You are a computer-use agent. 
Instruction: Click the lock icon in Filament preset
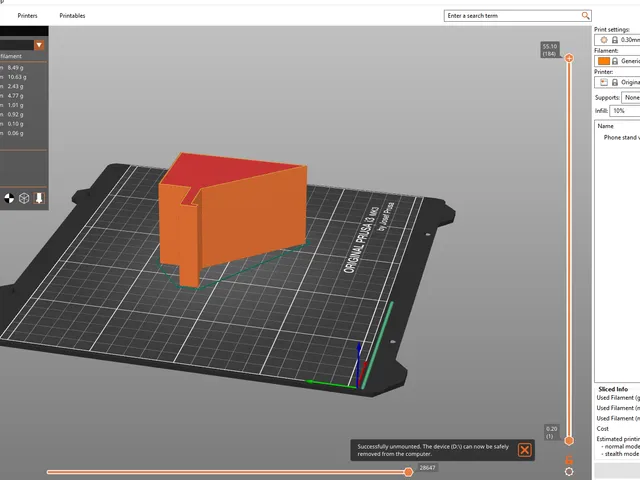(x=615, y=61)
